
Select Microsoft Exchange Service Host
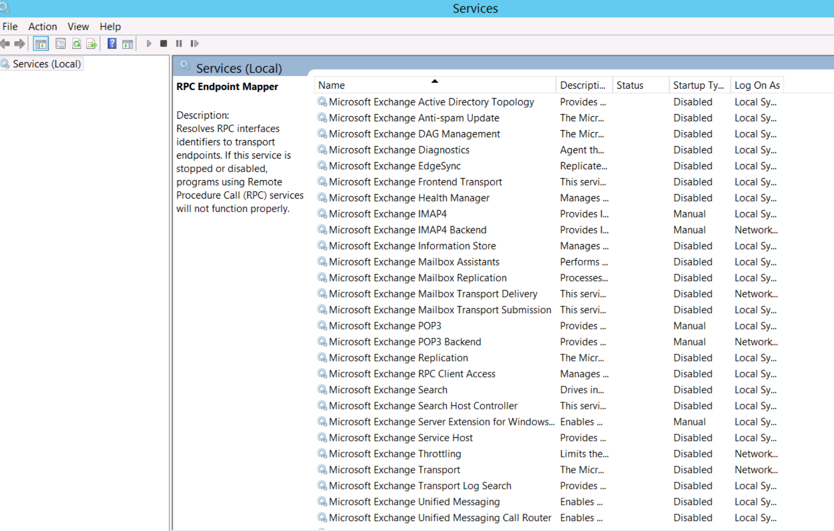(401, 437)
